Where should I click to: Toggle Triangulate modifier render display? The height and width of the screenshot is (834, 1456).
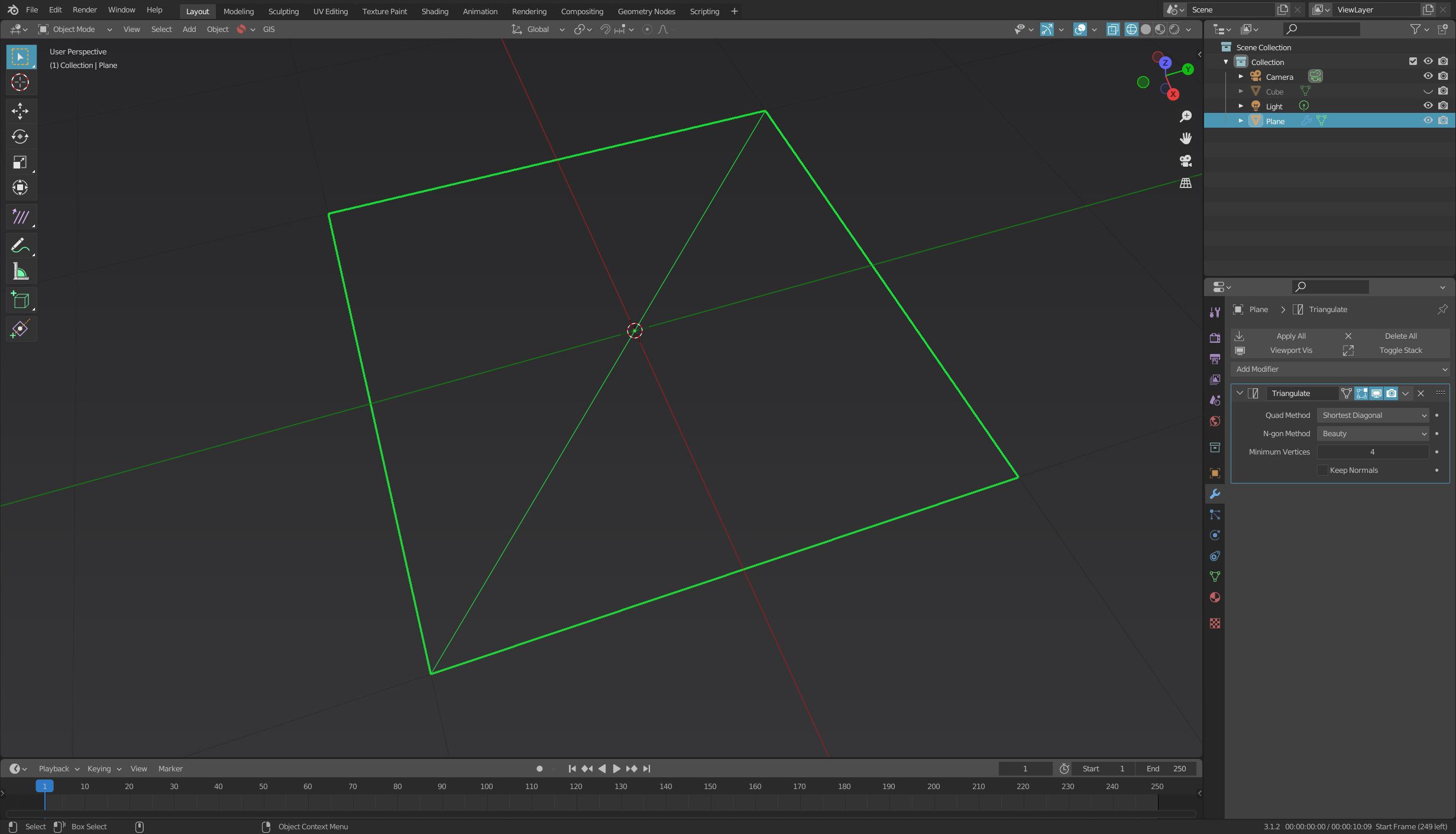(1391, 393)
